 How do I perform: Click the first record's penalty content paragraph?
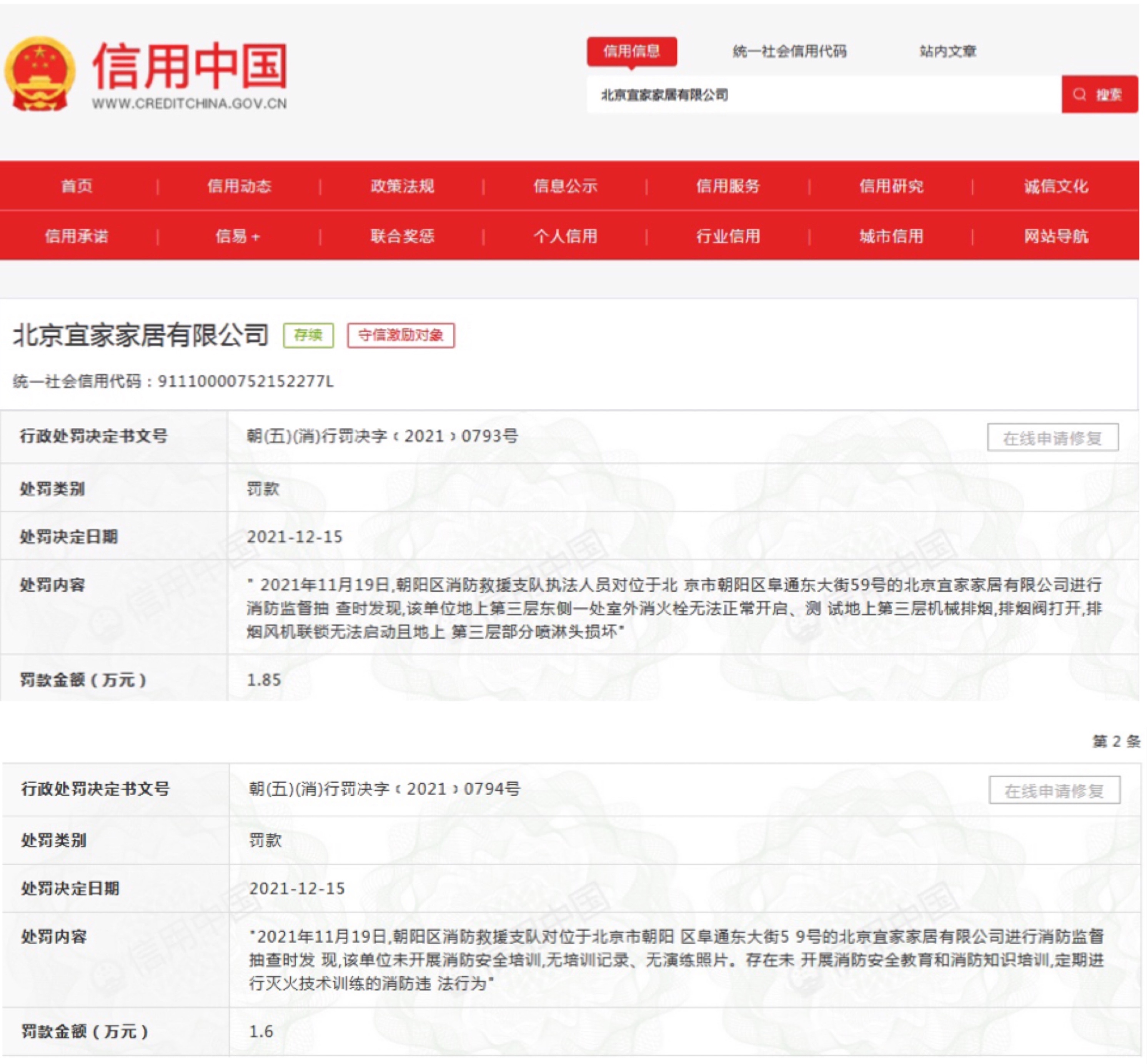point(674,608)
